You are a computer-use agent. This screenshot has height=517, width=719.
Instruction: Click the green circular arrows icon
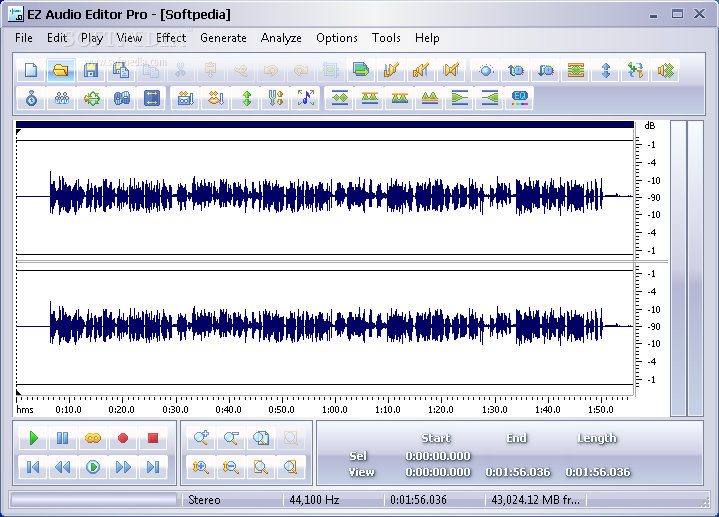pos(92,98)
